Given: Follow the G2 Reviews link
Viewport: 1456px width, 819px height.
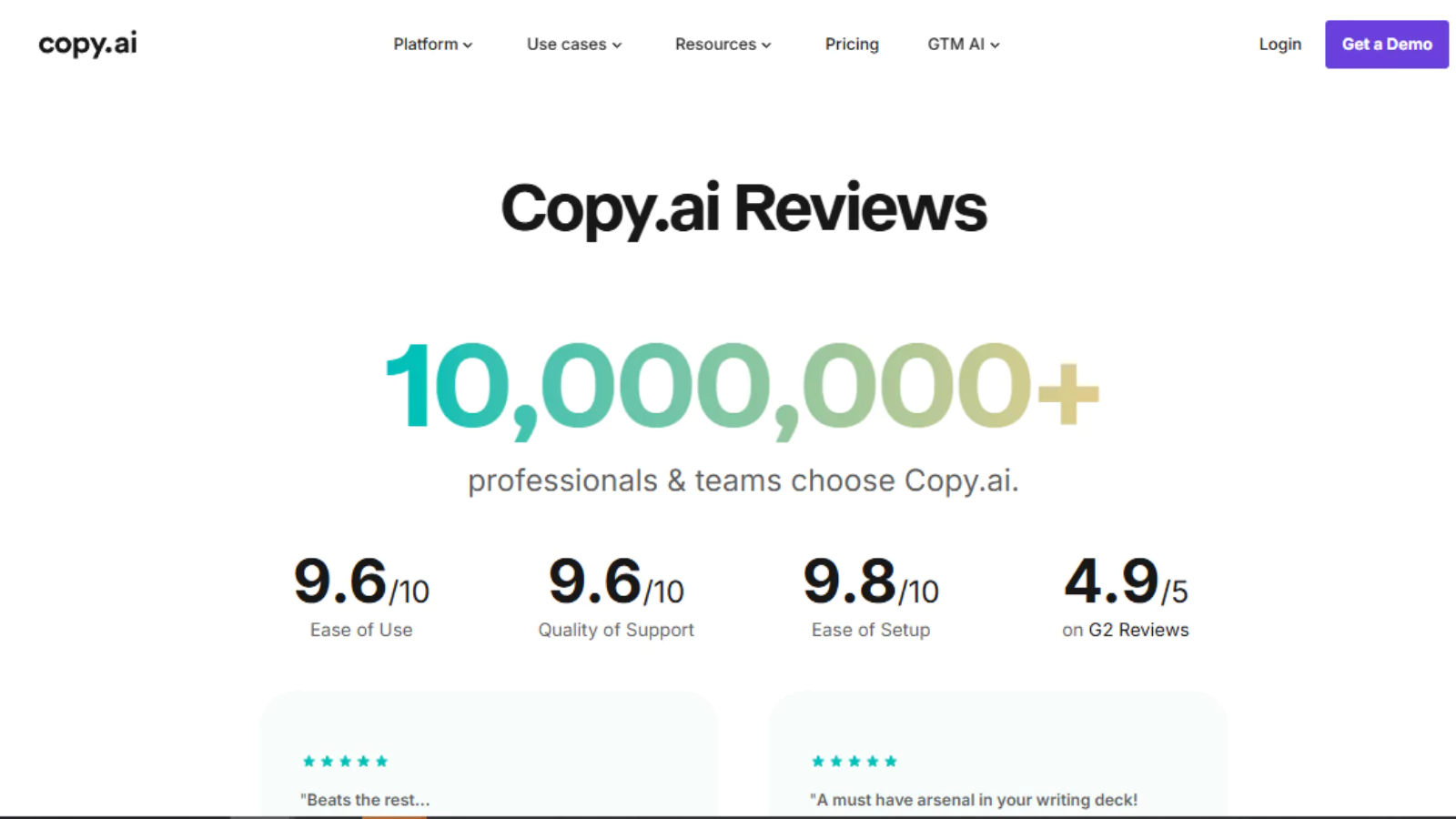Looking at the screenshot, I should (1138, 630).
